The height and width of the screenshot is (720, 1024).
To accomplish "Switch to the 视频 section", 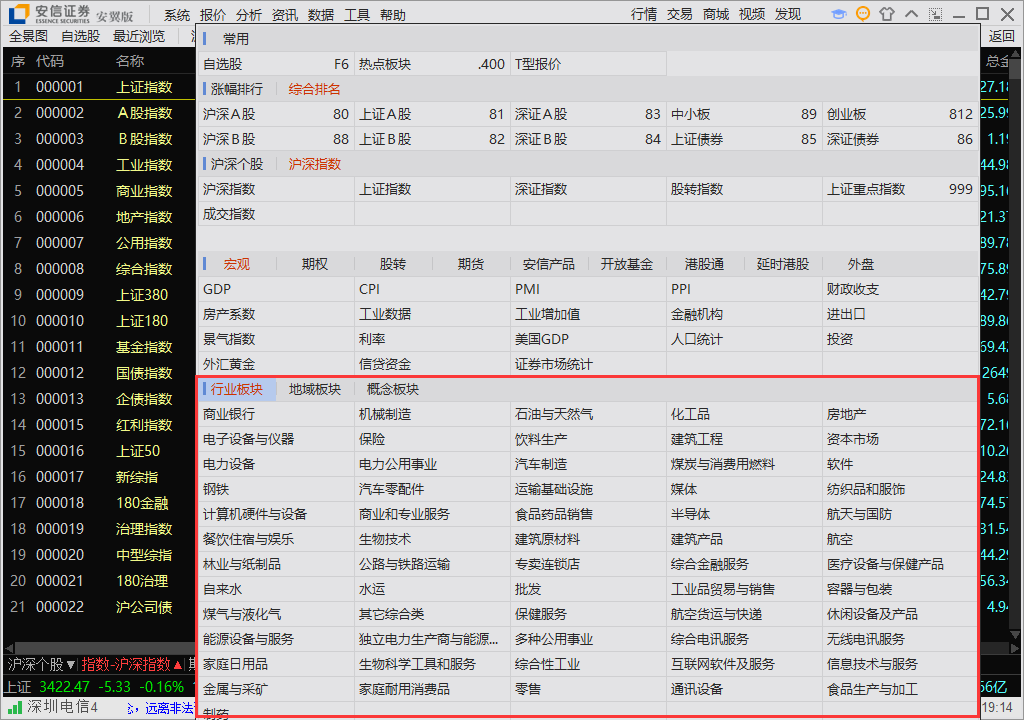I will (752, 14).
